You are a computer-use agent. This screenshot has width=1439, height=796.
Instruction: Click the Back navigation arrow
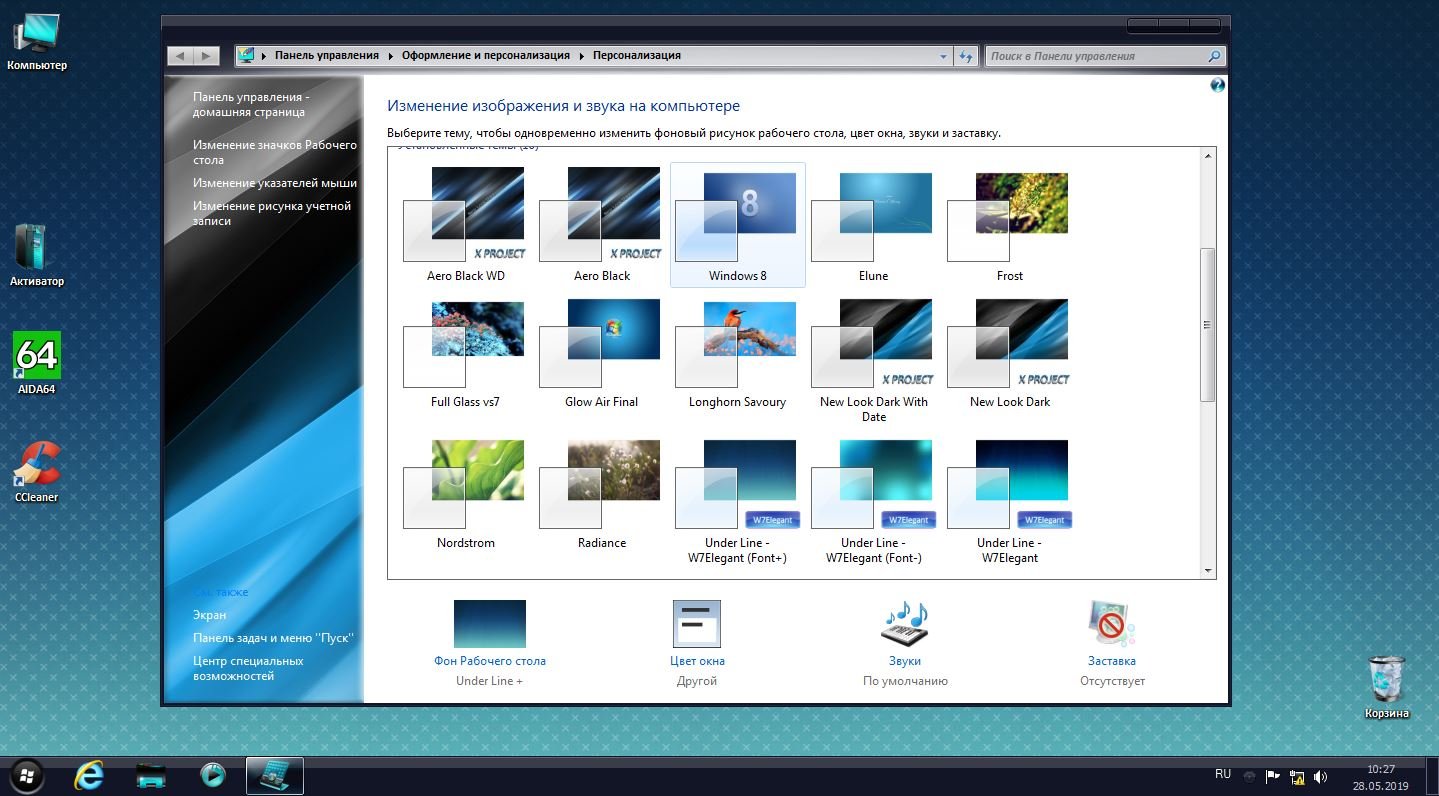(180, 56)
